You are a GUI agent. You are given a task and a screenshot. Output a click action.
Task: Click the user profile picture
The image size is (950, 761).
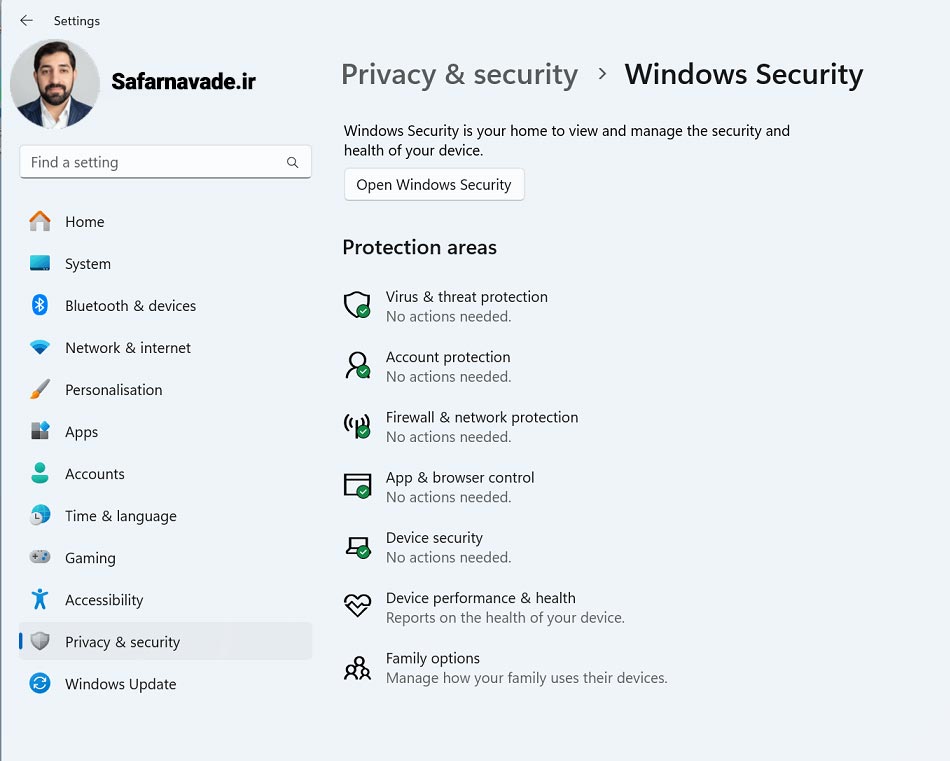55,85
